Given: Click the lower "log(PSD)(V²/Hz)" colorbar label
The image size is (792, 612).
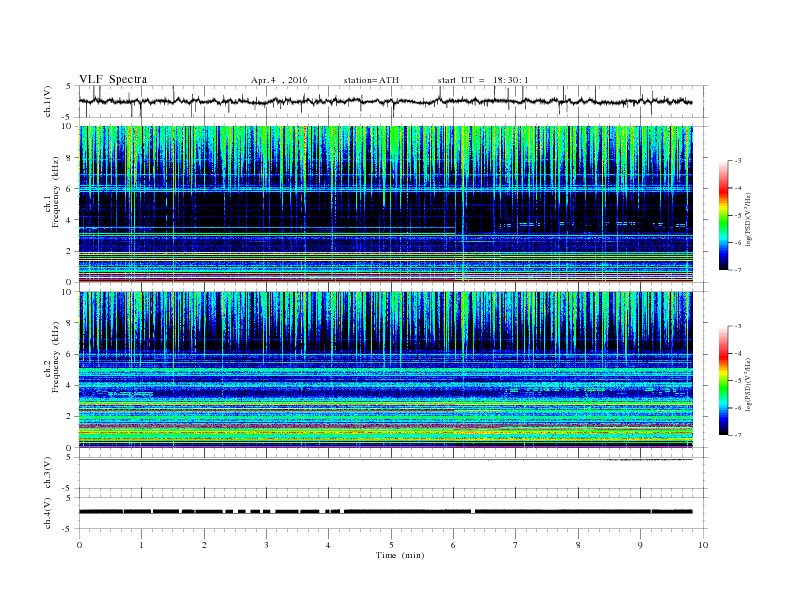Looking at the screenshot, I should [x=749, y=385].
